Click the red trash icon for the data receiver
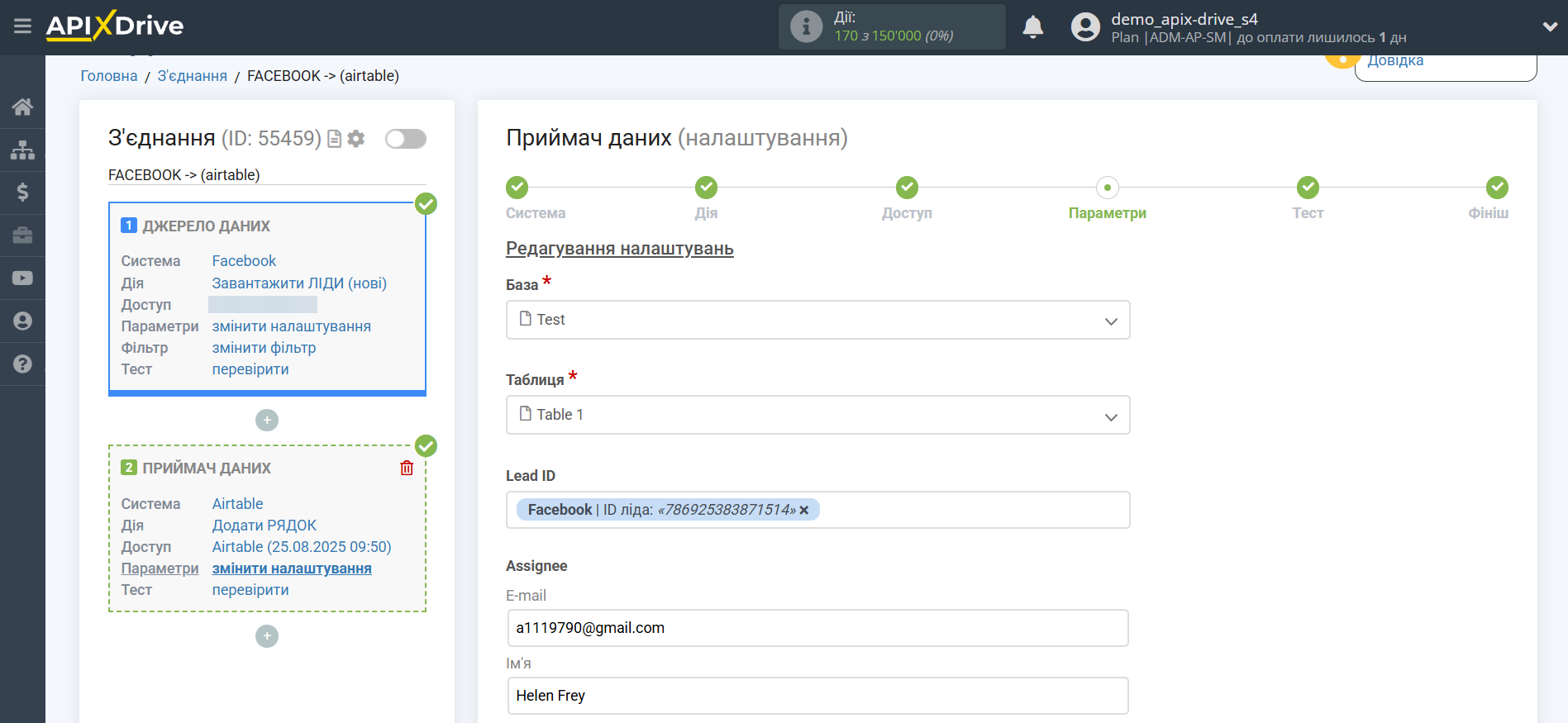Image resolution: width=1568 pixels, height=723 pixels. click(407, 469)
